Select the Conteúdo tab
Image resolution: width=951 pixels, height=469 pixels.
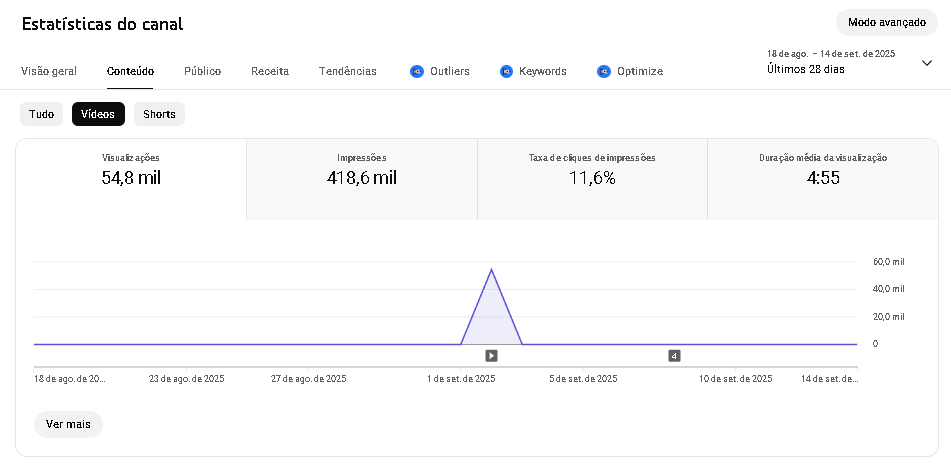click(130, 72)
